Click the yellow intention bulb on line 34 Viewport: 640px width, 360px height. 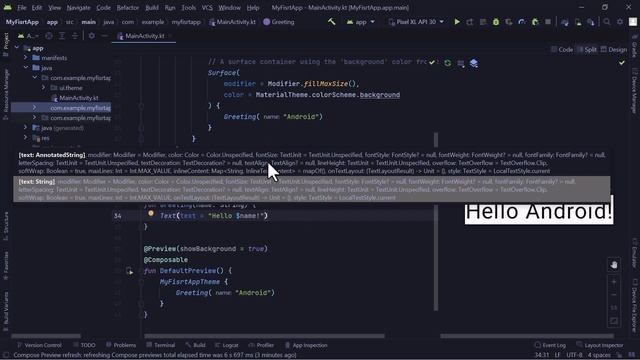[151, 213]
